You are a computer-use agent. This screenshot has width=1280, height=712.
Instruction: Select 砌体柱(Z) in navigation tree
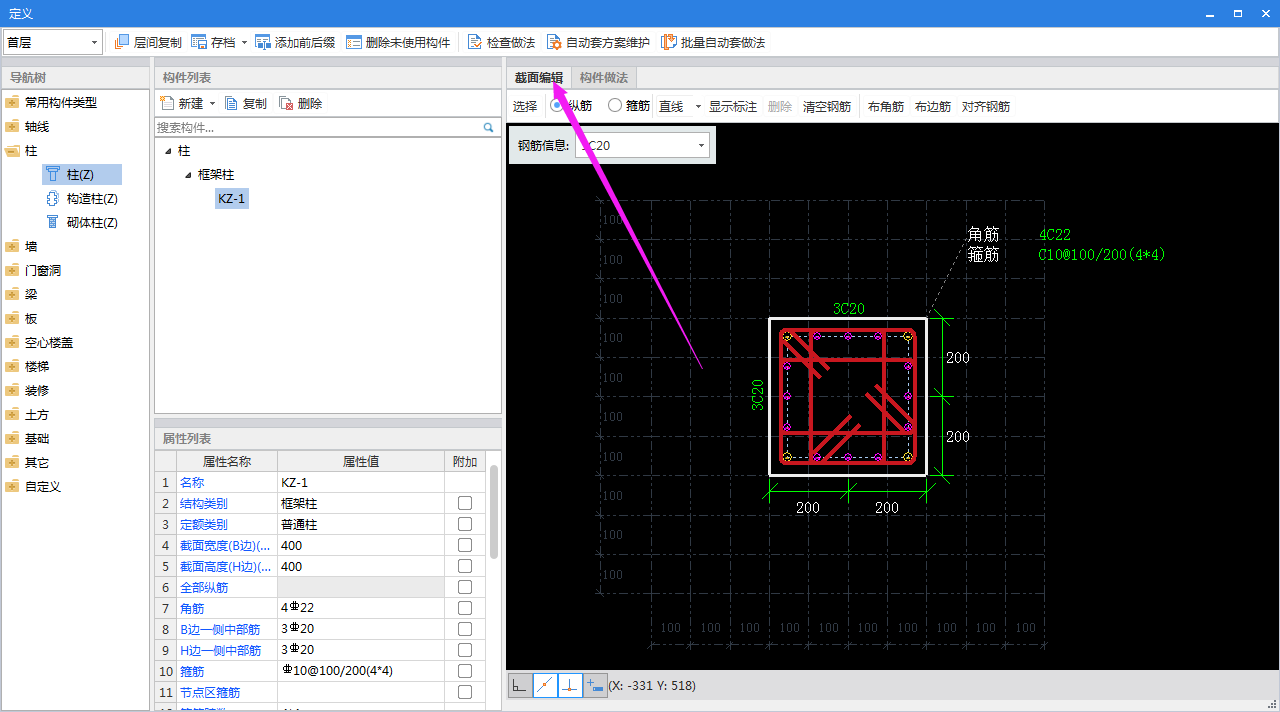(82, 222)
